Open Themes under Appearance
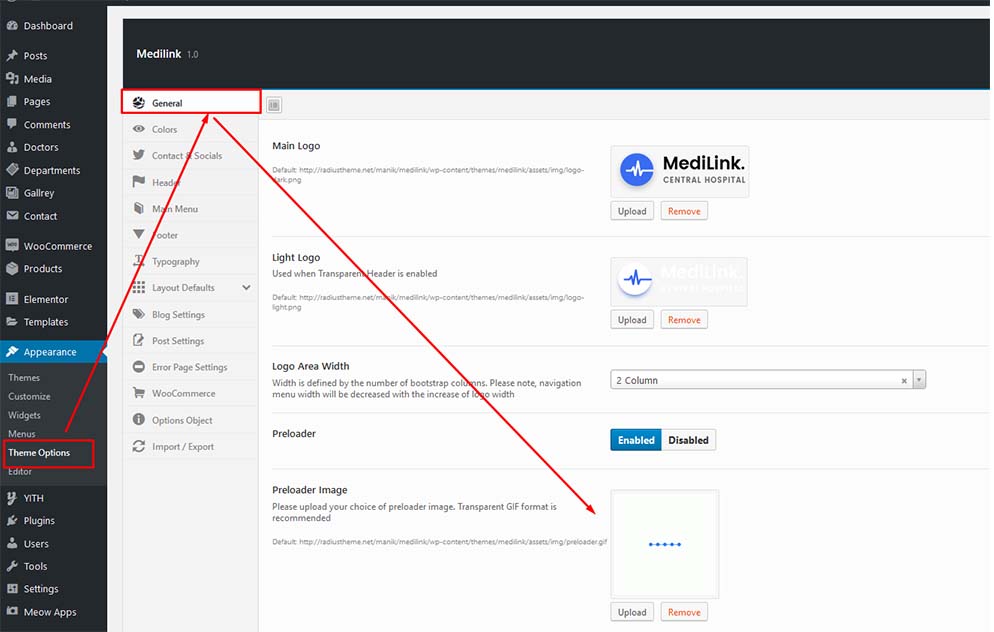994x632 pixels. point(24,377)
